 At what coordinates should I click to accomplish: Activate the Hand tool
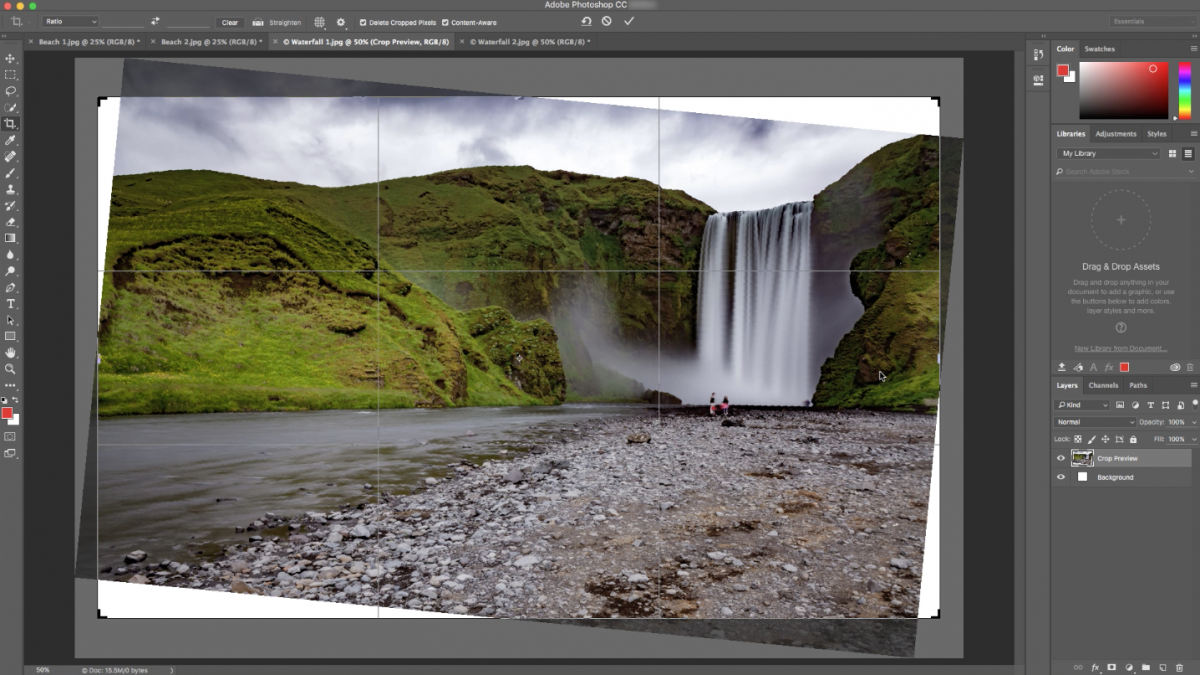click(x=10, y=353)
